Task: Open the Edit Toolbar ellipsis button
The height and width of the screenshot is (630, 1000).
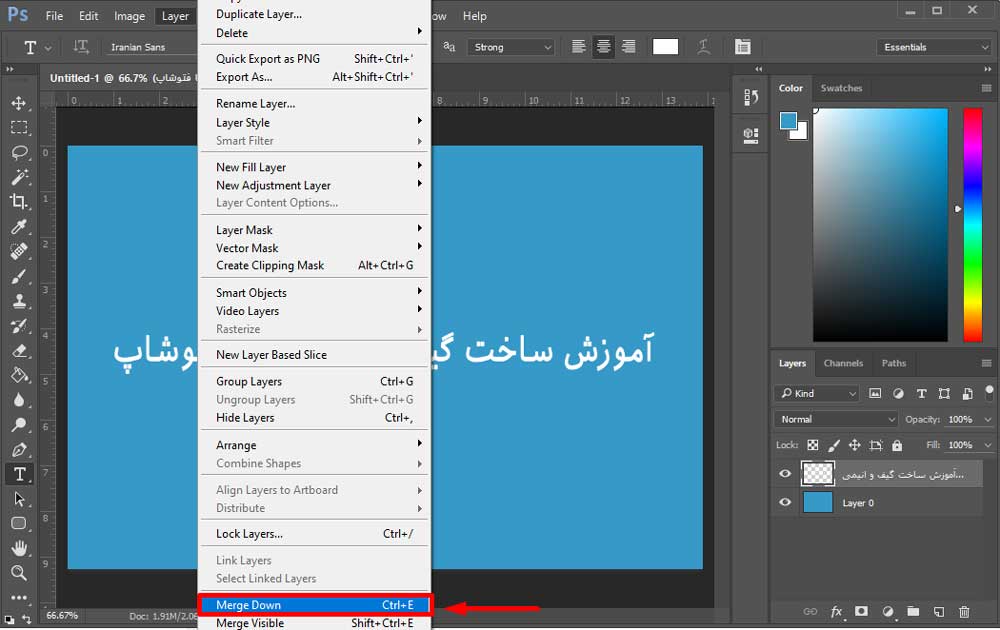Action: (x=19, y=597)
